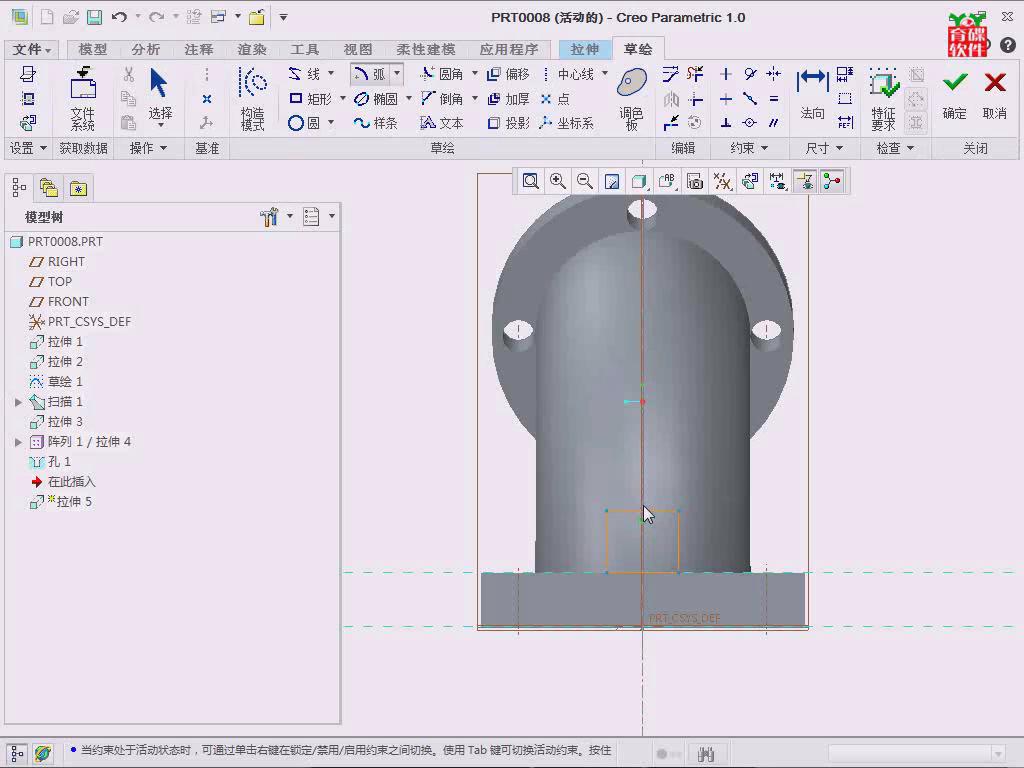This screenshot has height=768, width=1024.
Task: Select the Ellipse sketch tool
Action: [x=376, y=99]
